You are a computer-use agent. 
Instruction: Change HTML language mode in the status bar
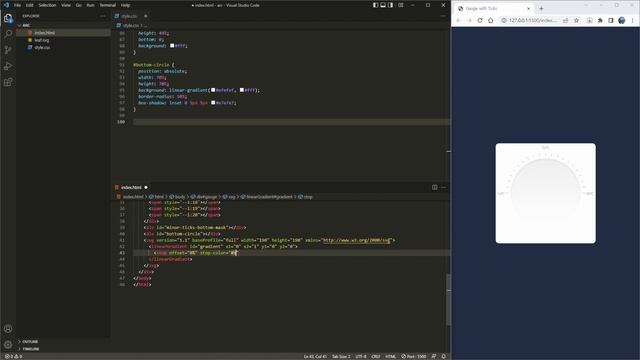click(391, 356)
